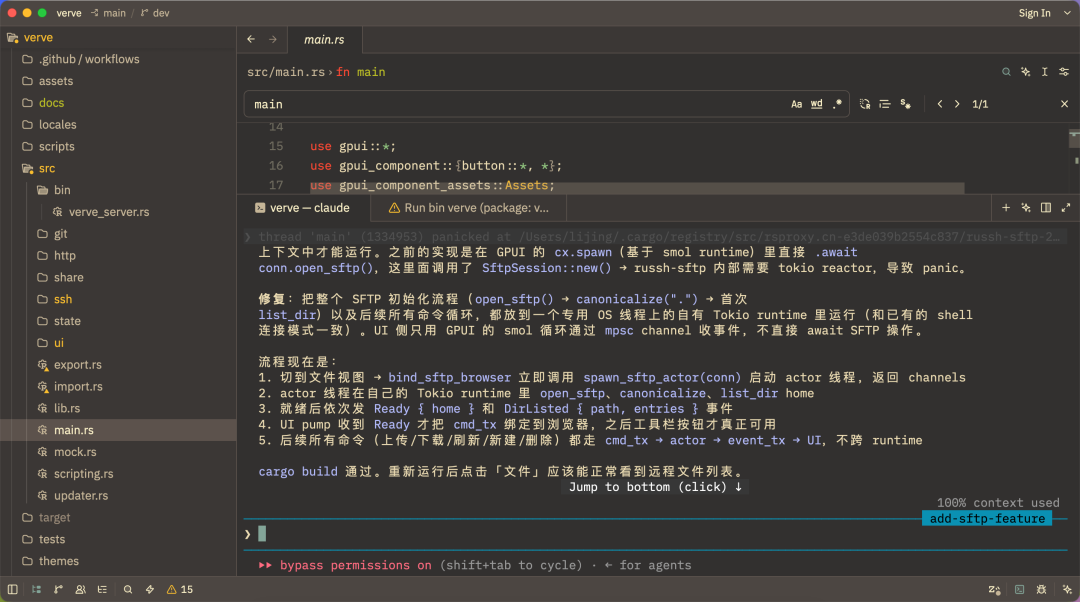Click the edit prediction Z icon
This screenshot has height=602, width=1080.
[994, 590]
